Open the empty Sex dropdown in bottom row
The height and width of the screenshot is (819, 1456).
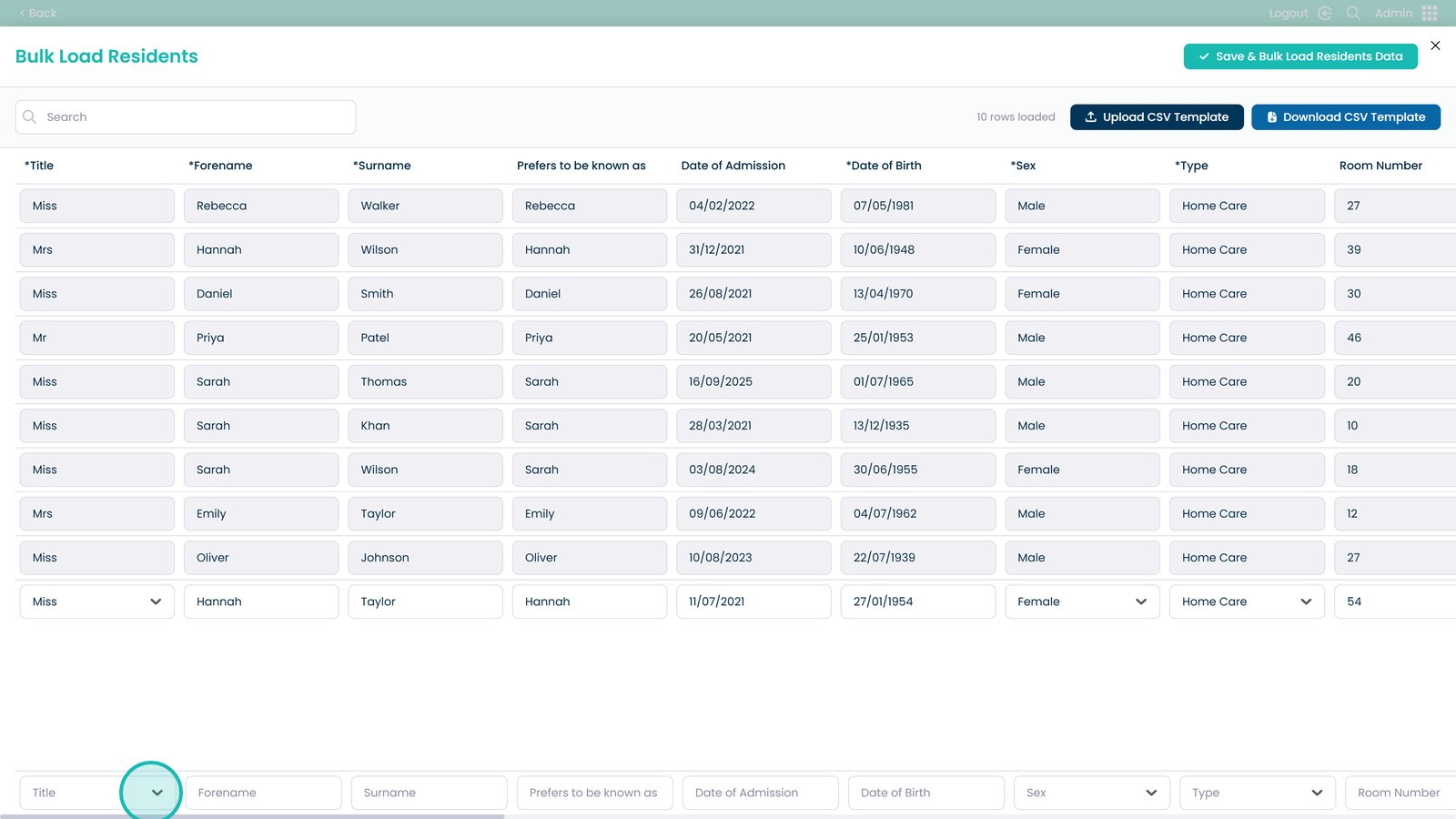pos(1151,793)
